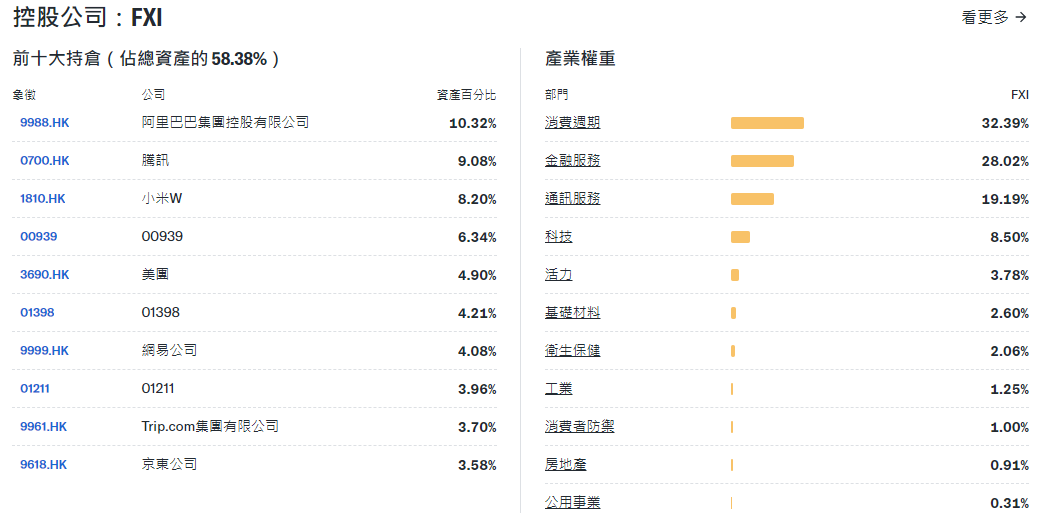Click the 基礎材料 sector link
Viewport: 1044px width, 521px height.
[x=573, y=313]
